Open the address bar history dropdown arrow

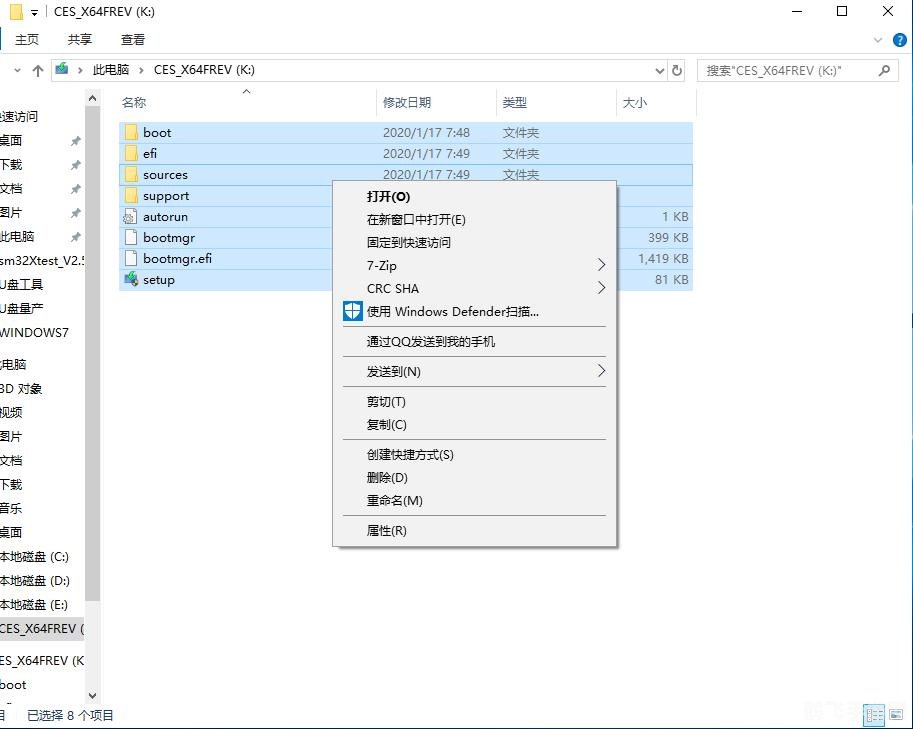[x=658, y=70]
